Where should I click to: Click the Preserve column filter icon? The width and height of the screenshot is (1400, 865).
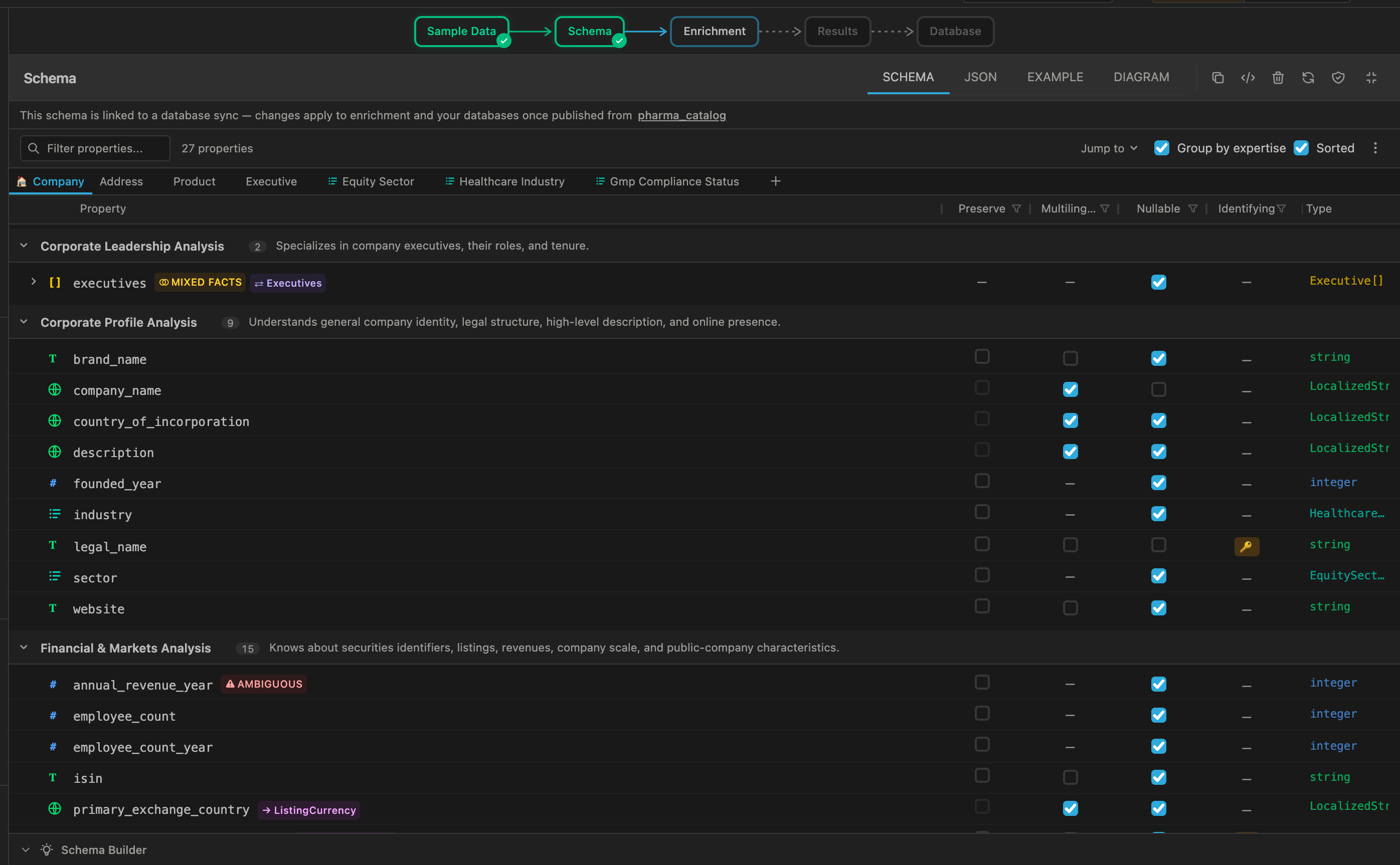click(1016, 209)
